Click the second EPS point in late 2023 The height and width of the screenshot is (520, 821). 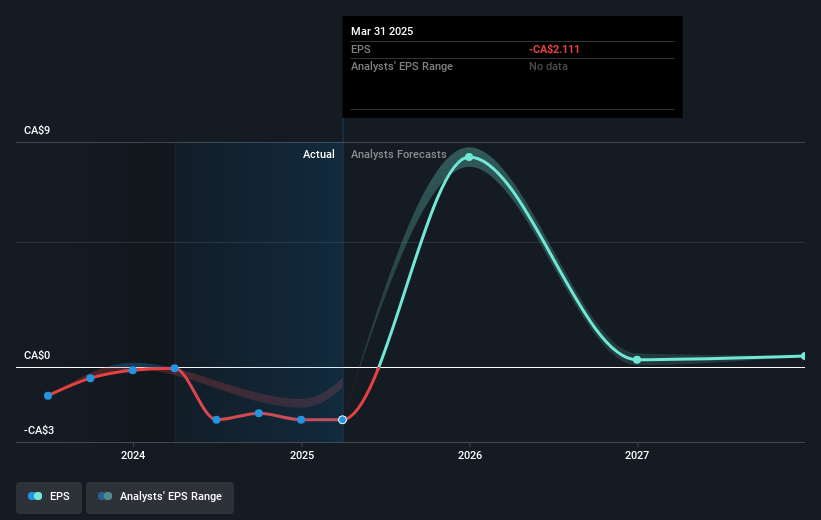pos(91,378)
